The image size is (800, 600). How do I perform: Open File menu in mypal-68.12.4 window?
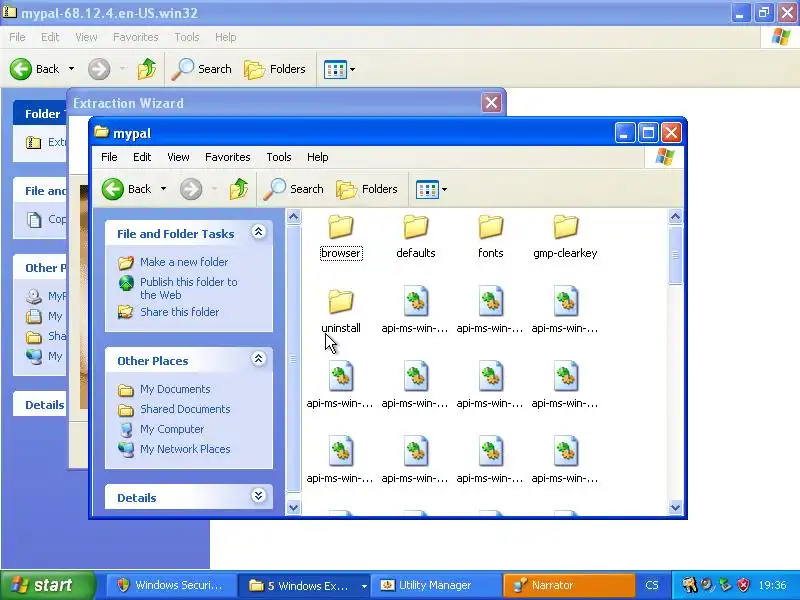click(17, 37)
